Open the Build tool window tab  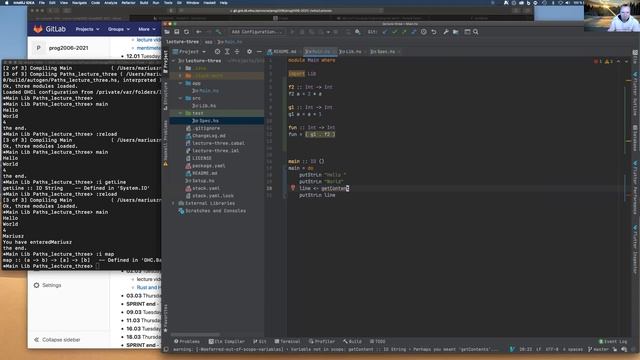click(x=352, y=341)
